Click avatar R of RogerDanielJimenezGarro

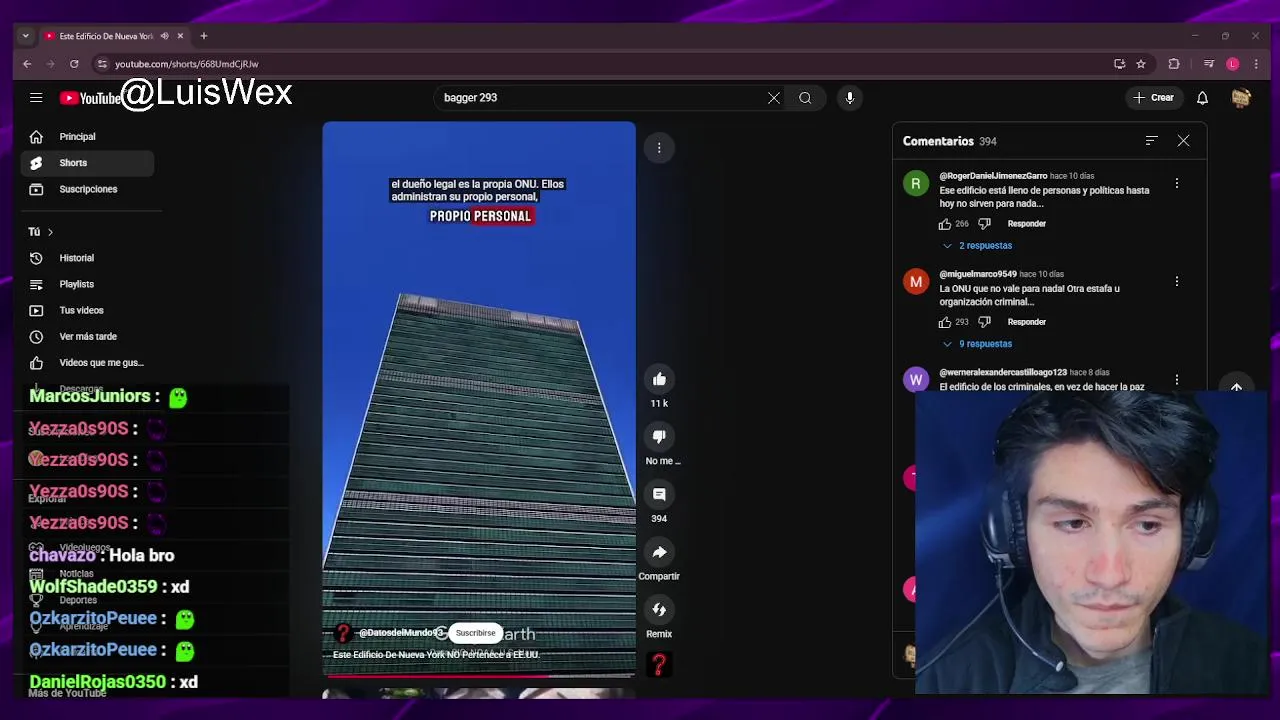[916, 184]
